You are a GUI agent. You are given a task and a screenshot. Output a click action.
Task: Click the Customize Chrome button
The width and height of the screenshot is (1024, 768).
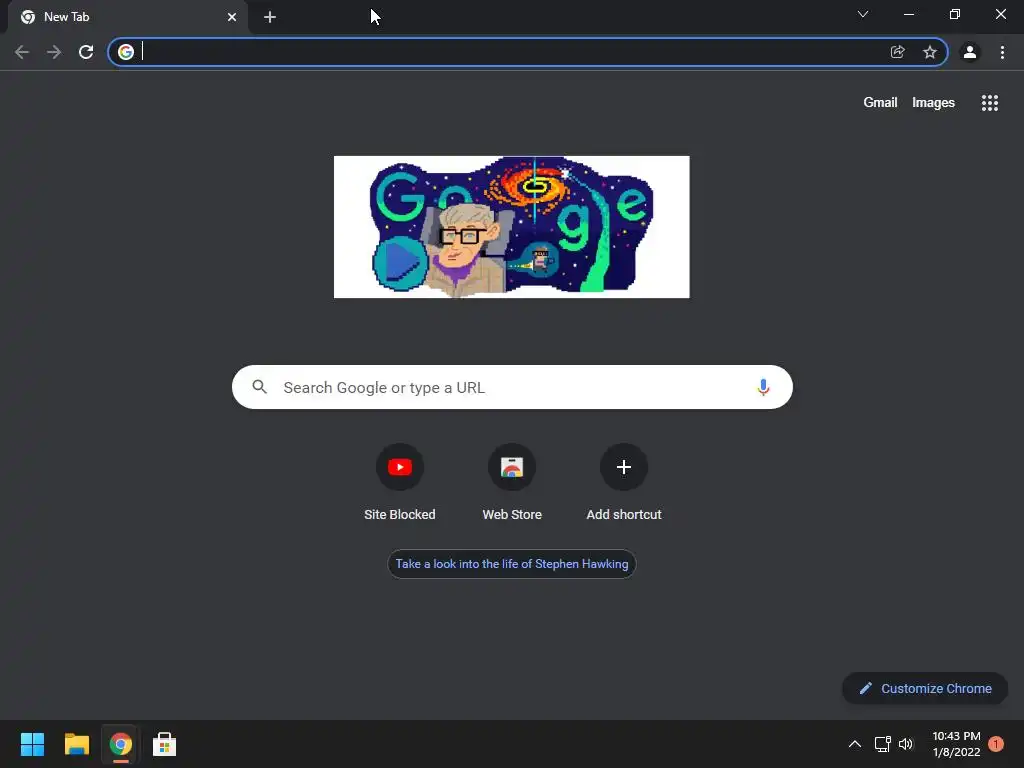point(925,688)
